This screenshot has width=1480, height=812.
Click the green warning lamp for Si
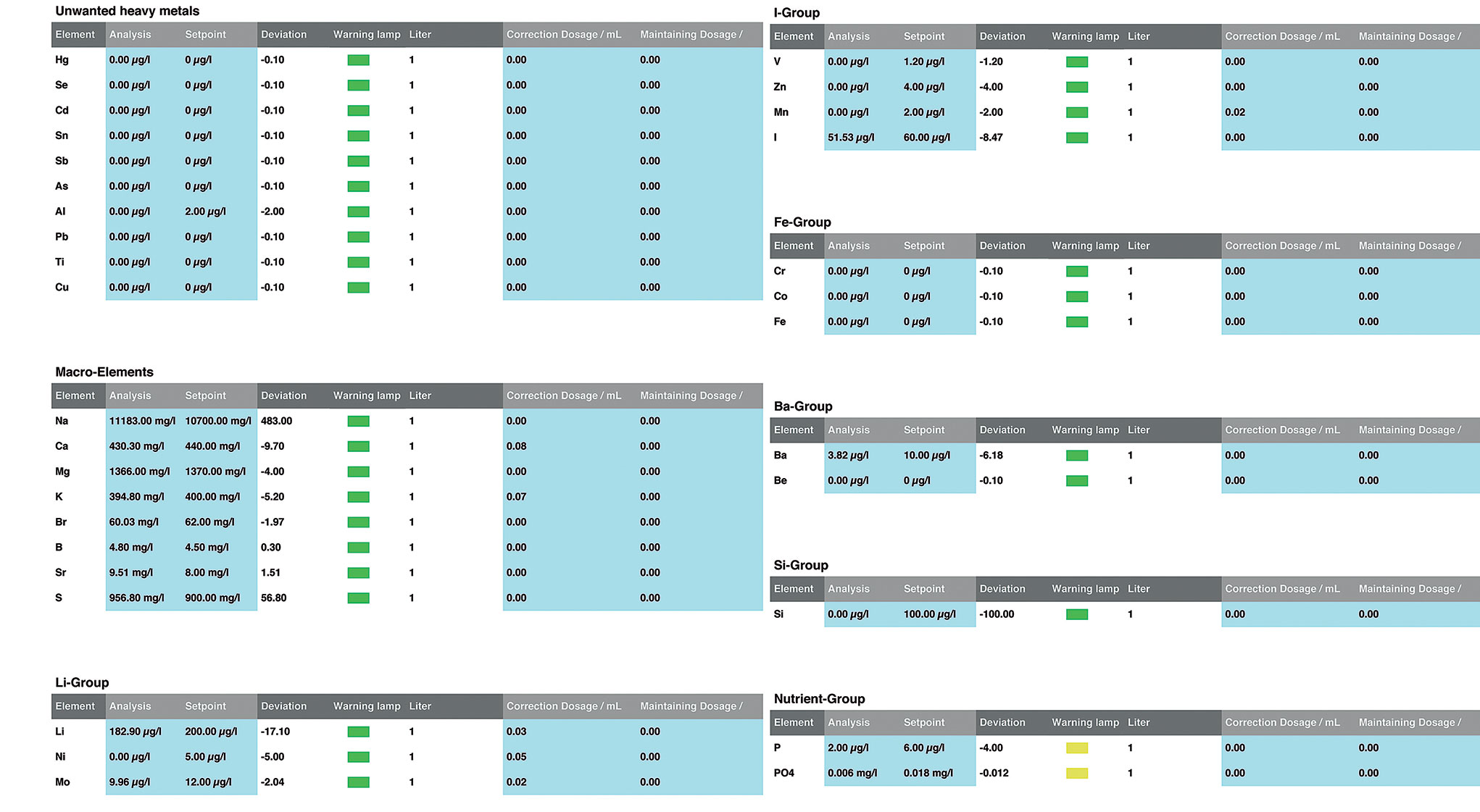[1076, 614]
